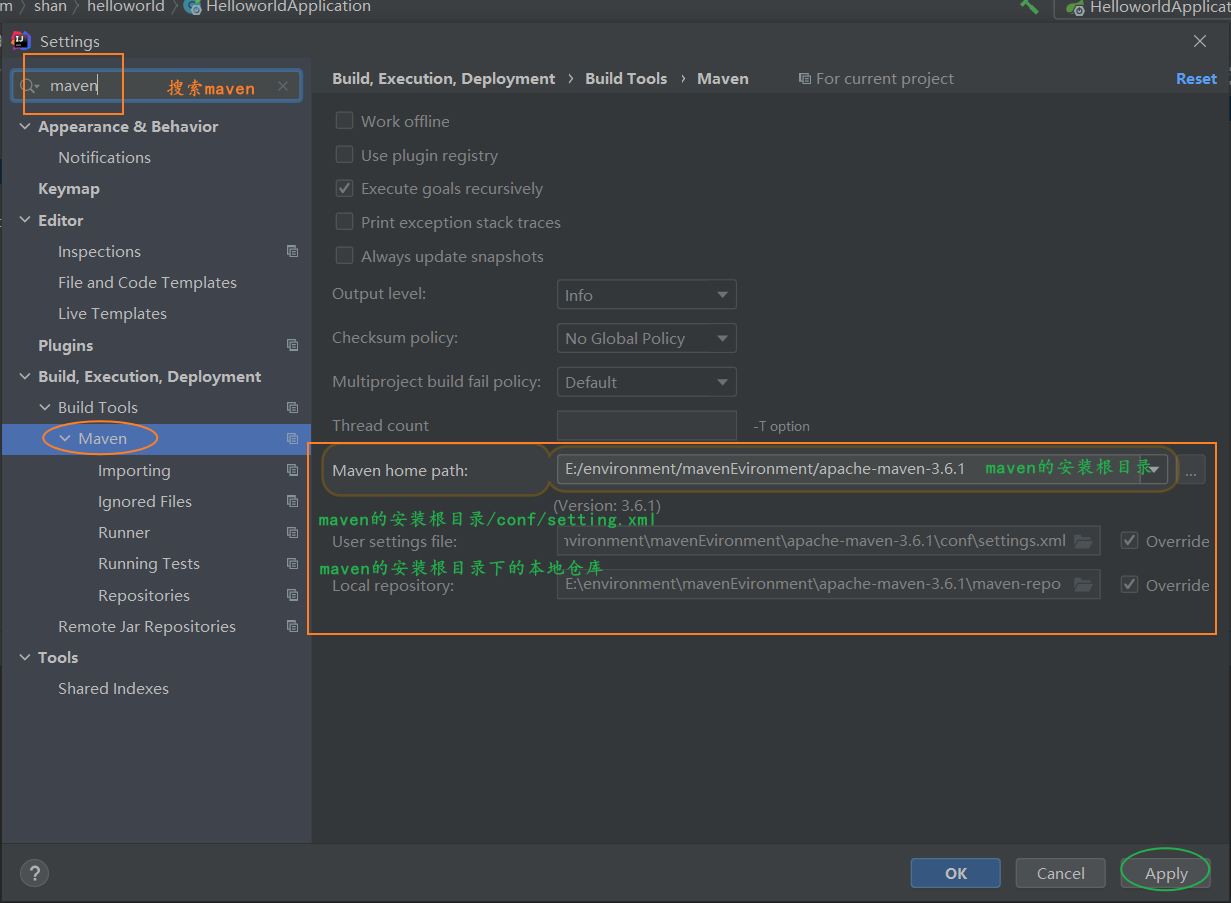Image resolution: width=1231 pixels, height=903 pixels.
Task: Click into the Thread count field
Action: tap(646, 425)
